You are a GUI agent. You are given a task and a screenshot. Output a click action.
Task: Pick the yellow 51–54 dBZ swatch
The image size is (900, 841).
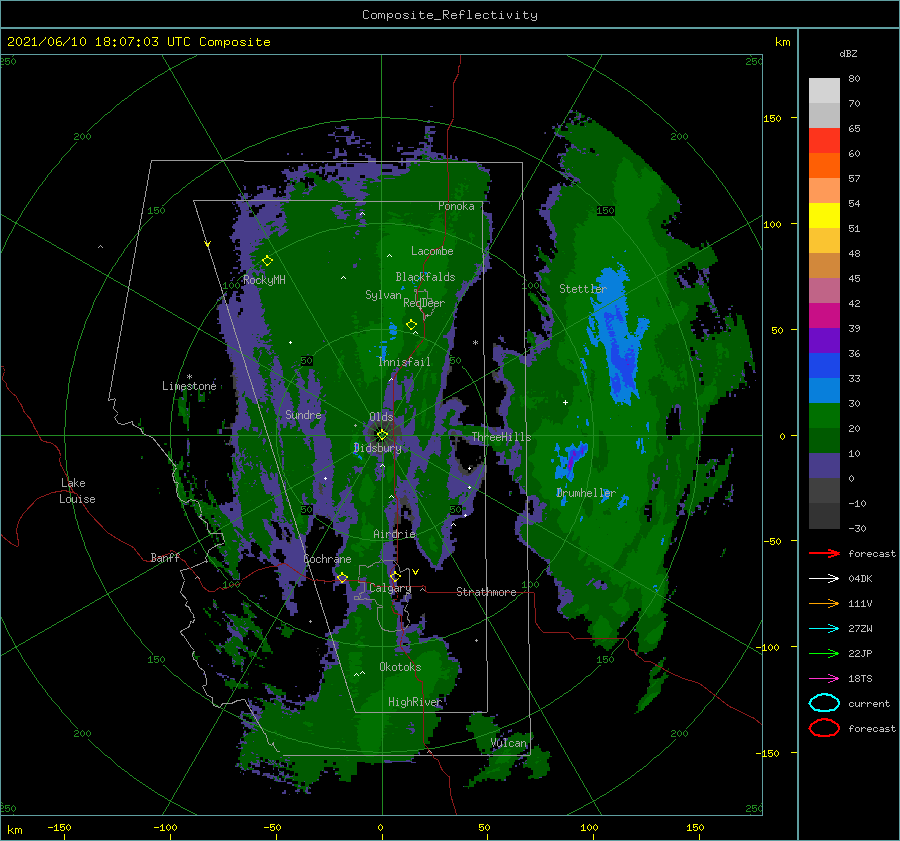click(x=824, y=215)
